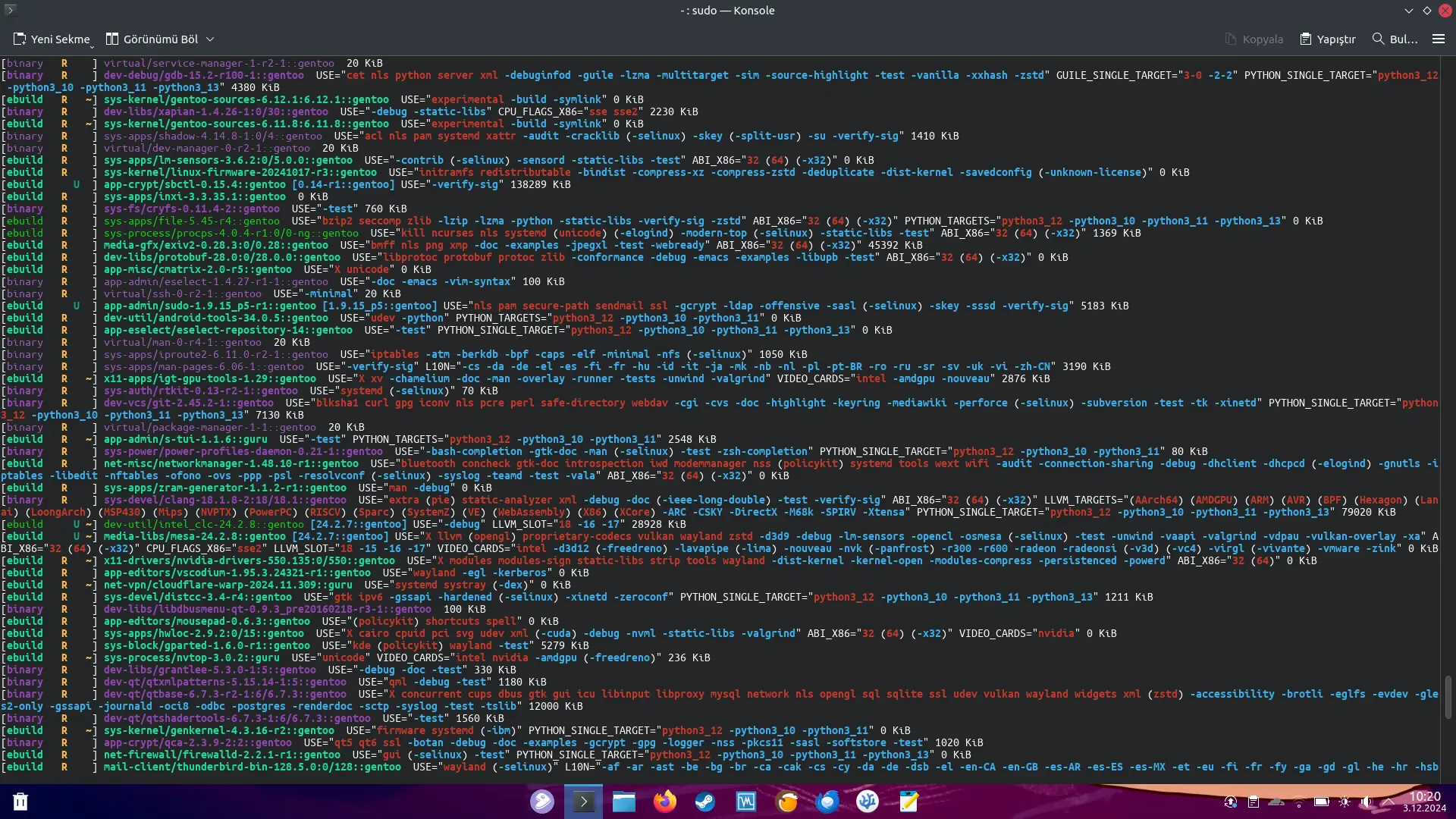Open Bul... search in Konsole

tap(1395, 39)
